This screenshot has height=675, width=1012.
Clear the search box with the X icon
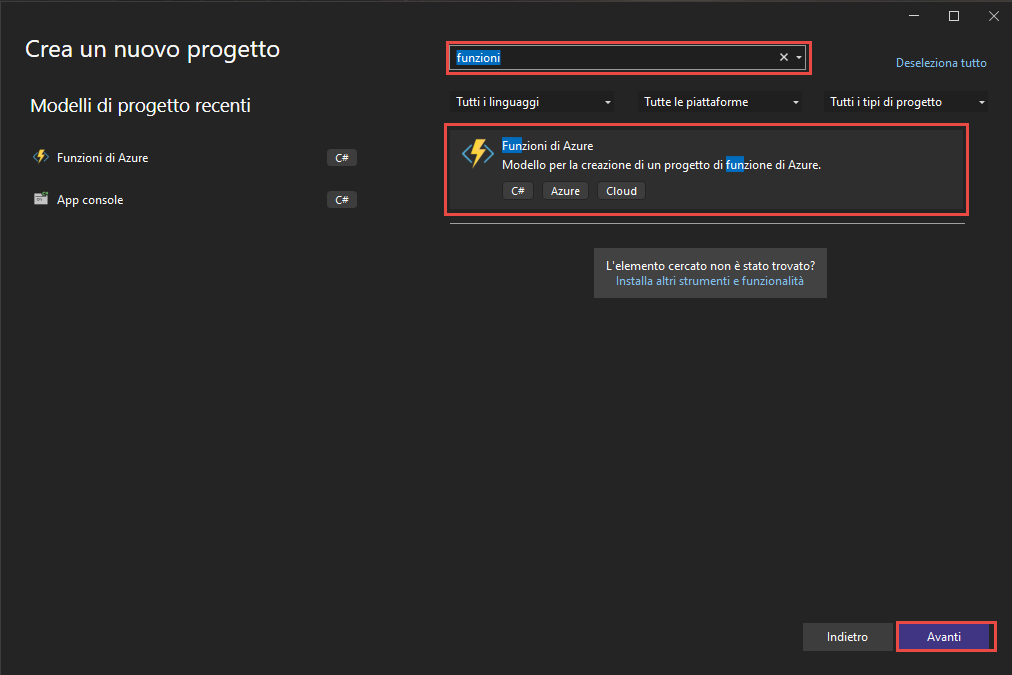point(784,57)
